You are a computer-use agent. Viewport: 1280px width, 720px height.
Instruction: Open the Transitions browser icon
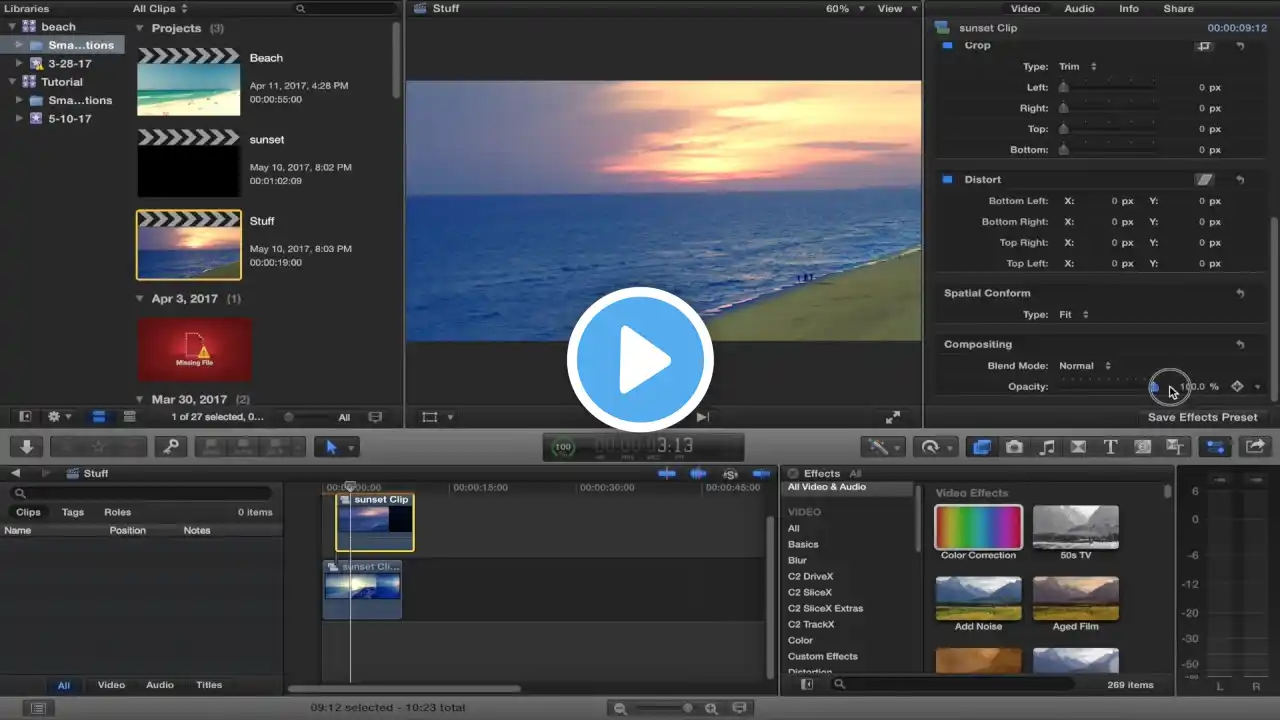[x=1078, y=447]
